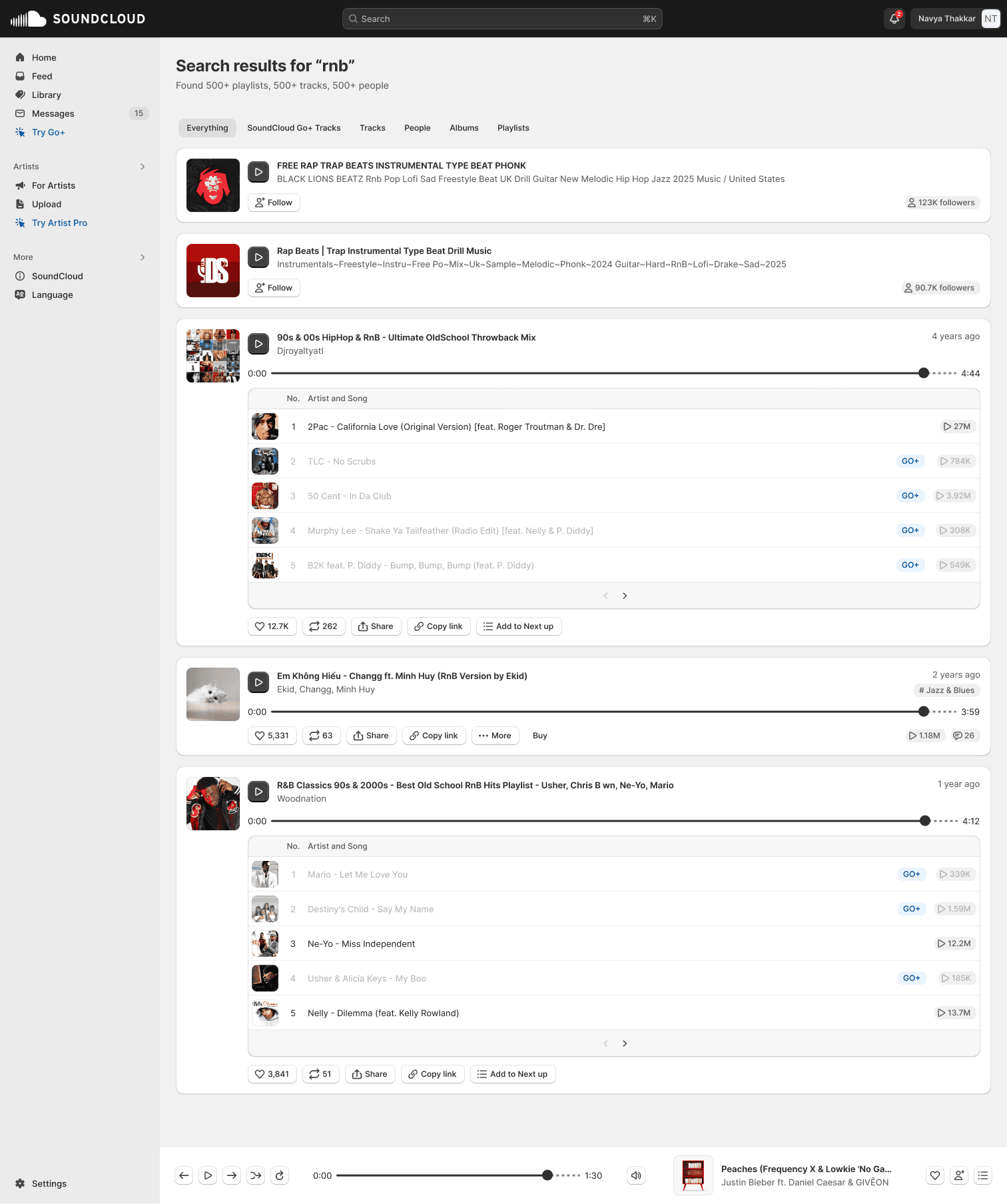The height and width of the screenshot is (1204, 1007).
Task: Open the Next up queue icon
Action: 983,1175
